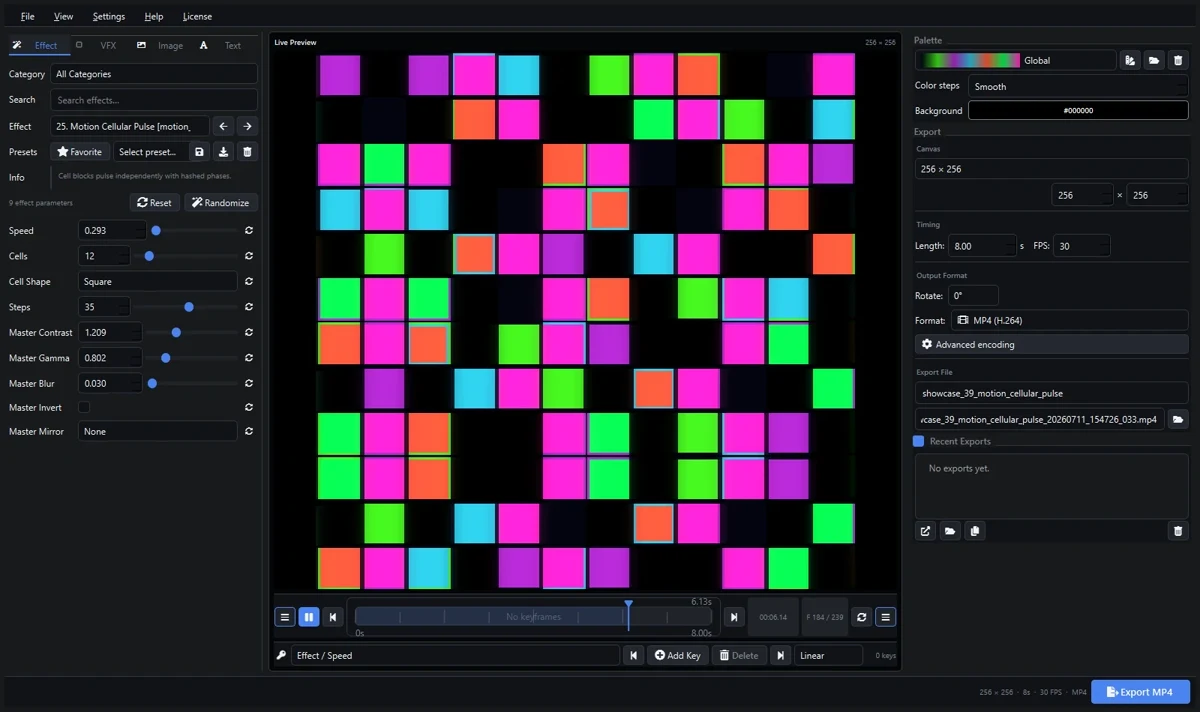Reset the Master Blur parameter with its refresh icon
Image resolution: width=1200 pixels, height=712 pixels.
click(x=249, y=383)
